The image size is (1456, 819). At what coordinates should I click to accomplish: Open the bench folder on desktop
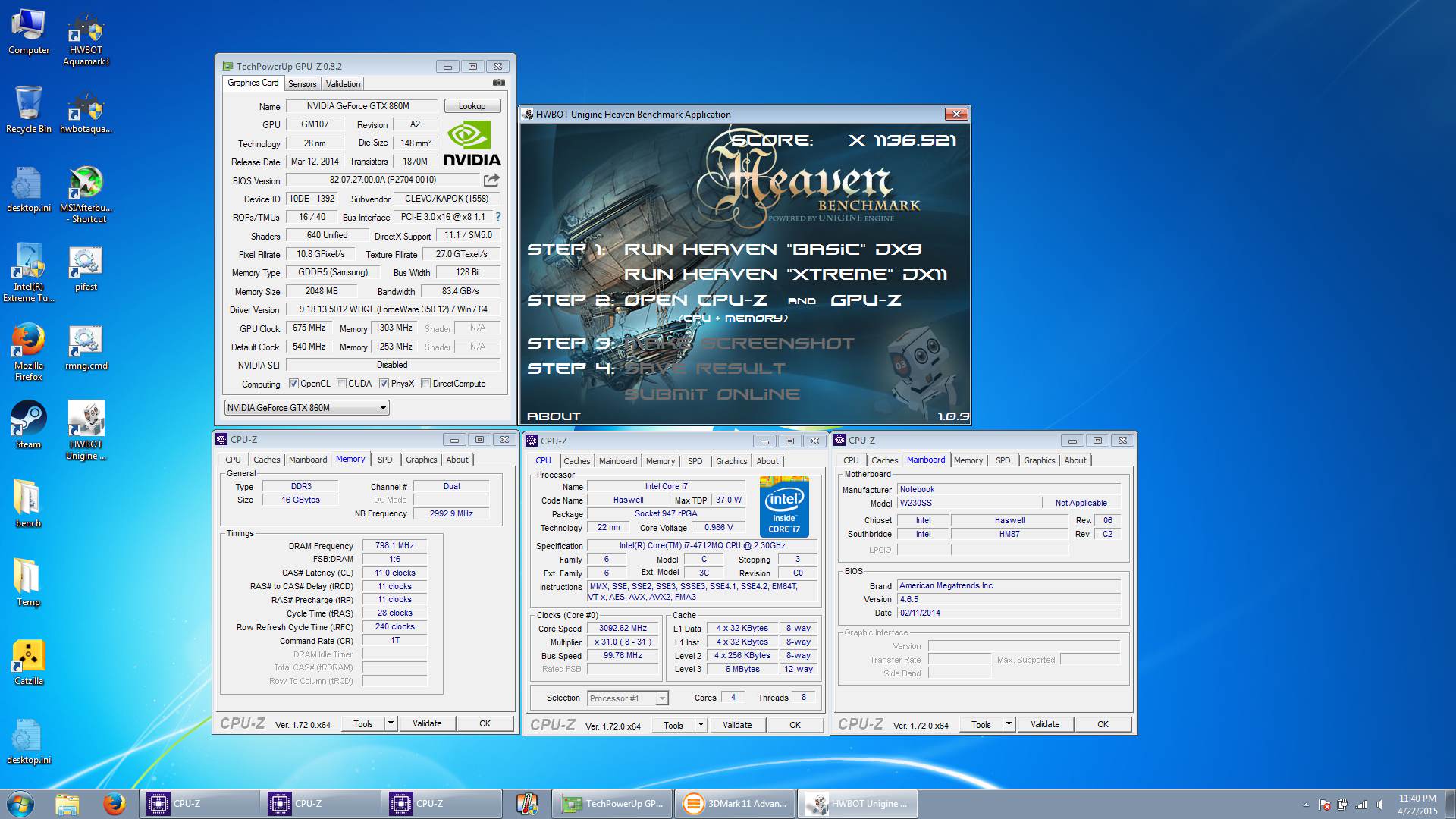(x=29, y=504)
